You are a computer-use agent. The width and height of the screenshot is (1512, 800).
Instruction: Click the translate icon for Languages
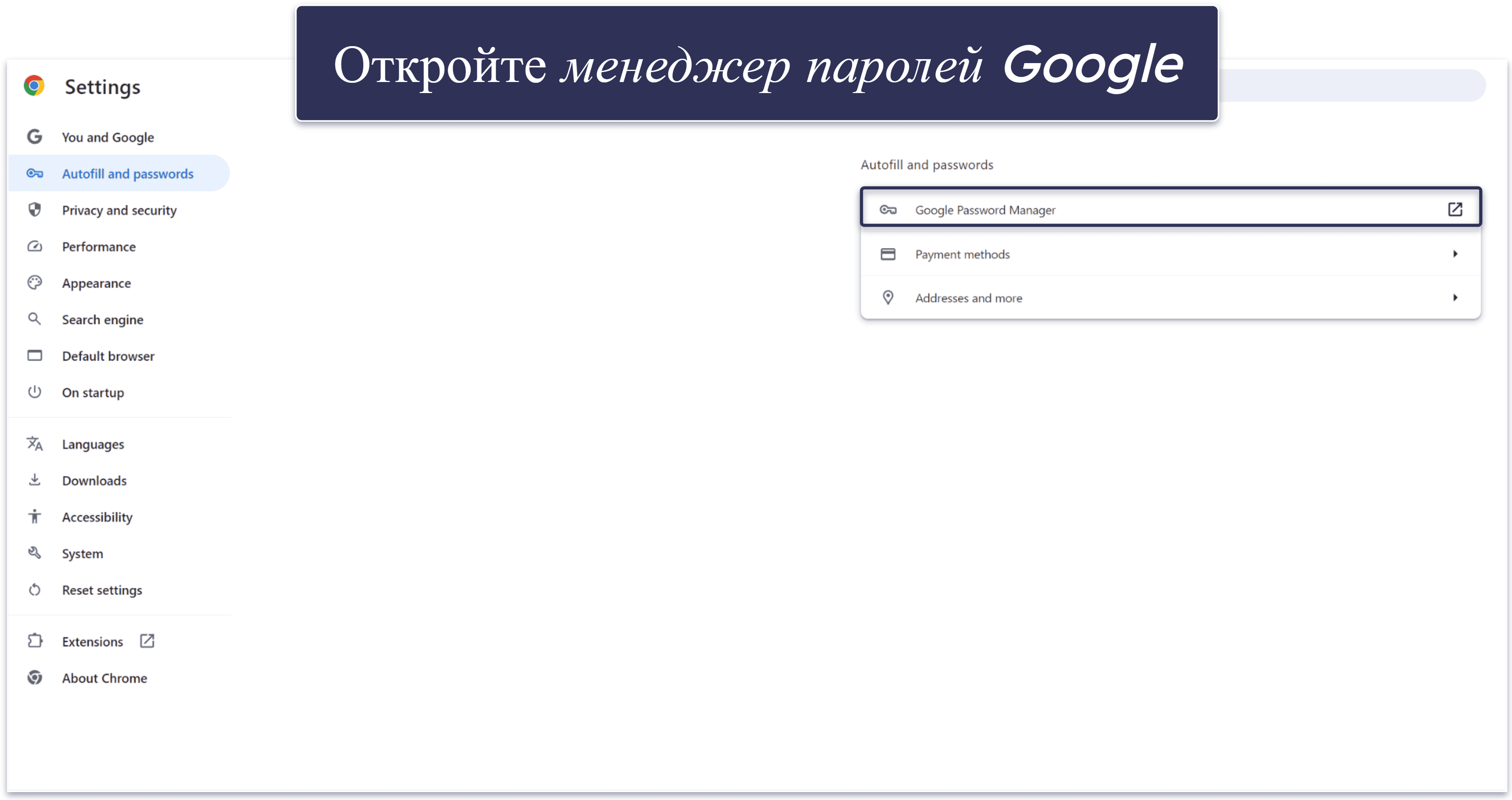click(35, 443)
